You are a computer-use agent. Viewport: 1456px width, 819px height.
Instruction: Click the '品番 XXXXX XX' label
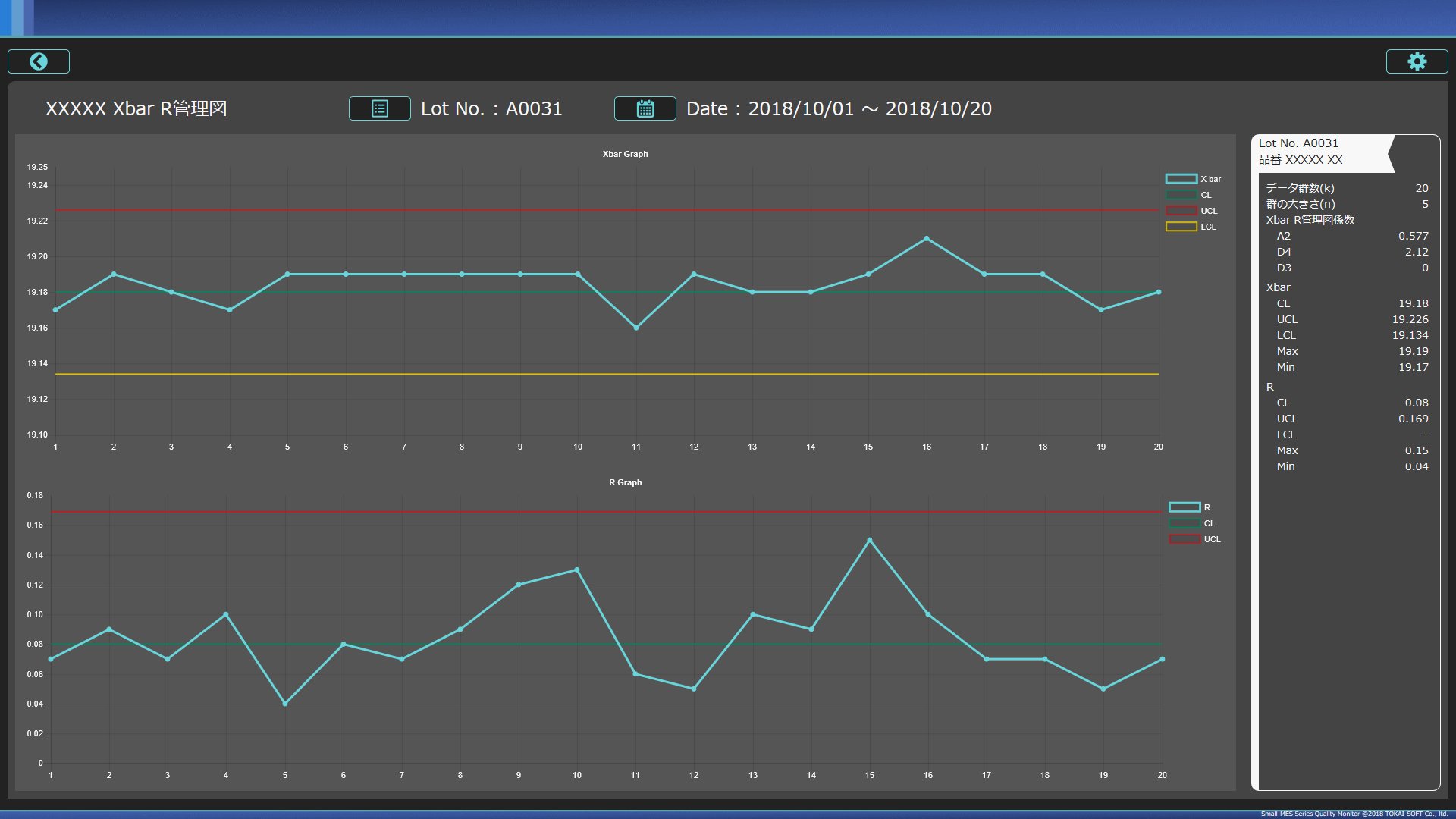coord(1301,160)
